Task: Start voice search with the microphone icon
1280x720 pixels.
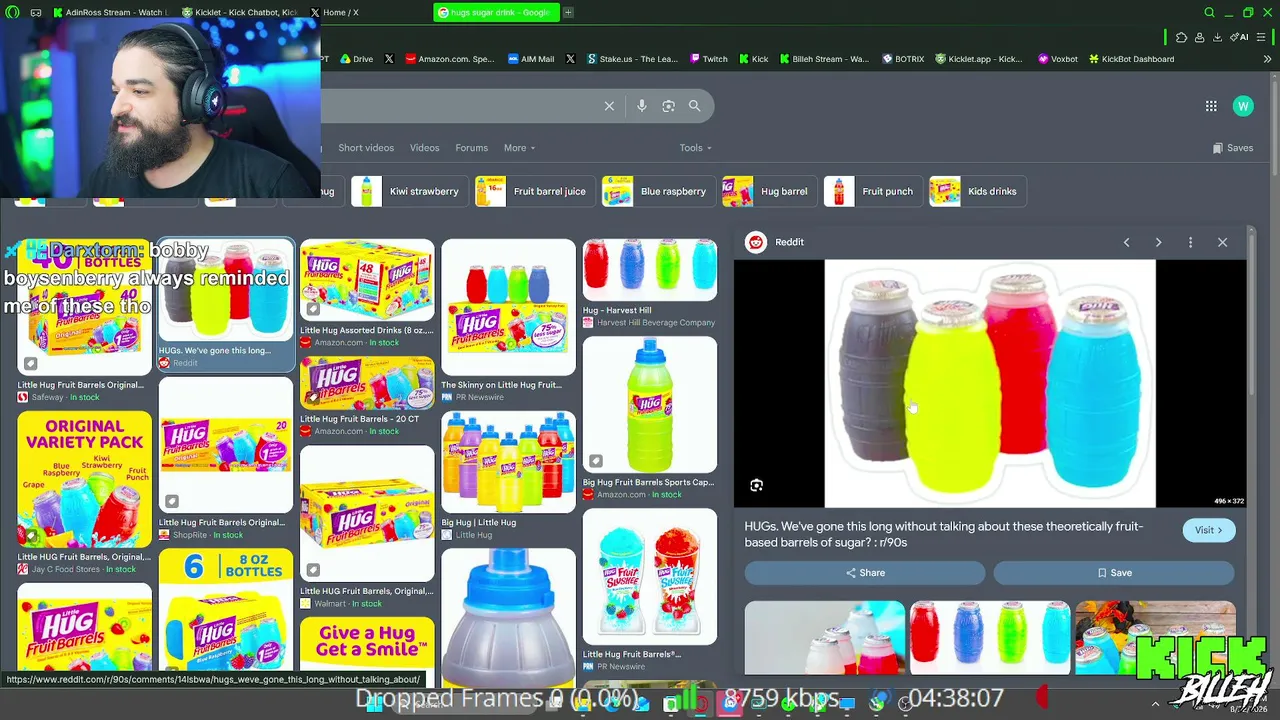Action: point(642,106)
